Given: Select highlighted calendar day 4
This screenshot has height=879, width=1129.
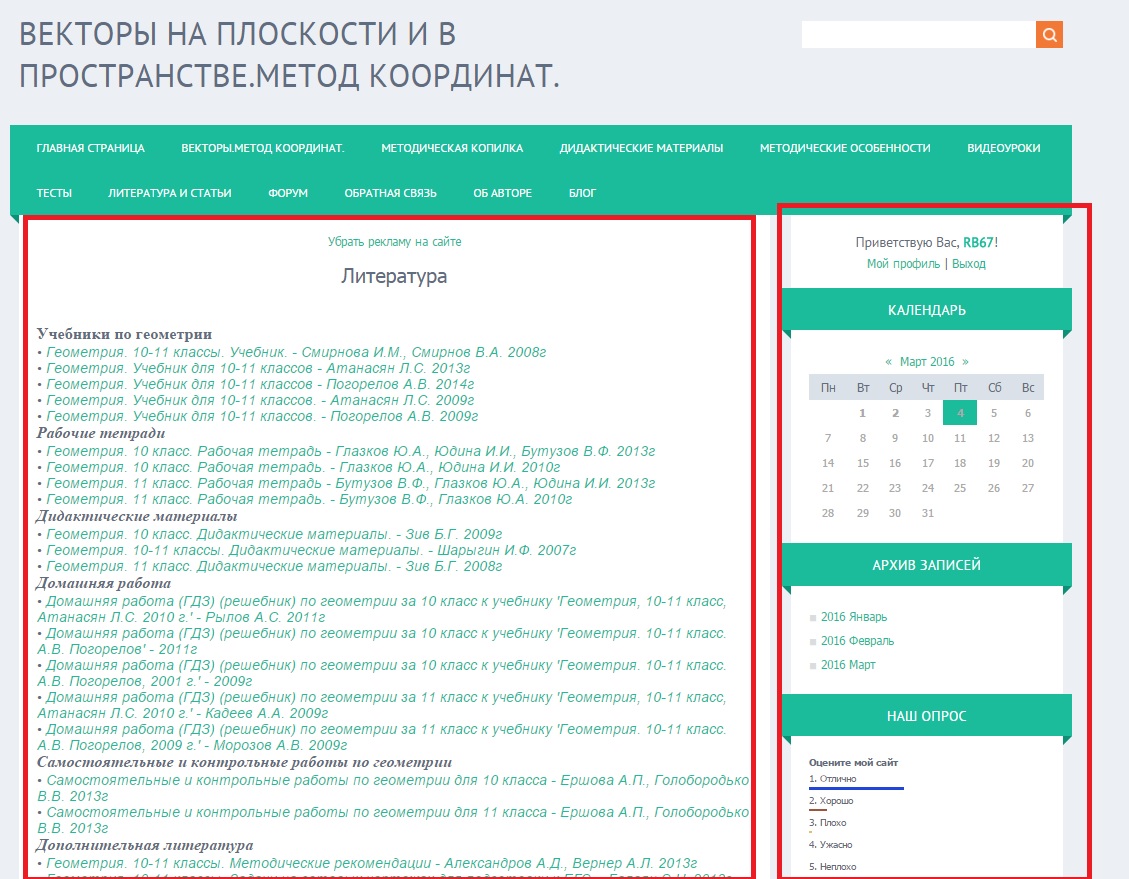Looking at the screenshot, I should click(960, 413).
